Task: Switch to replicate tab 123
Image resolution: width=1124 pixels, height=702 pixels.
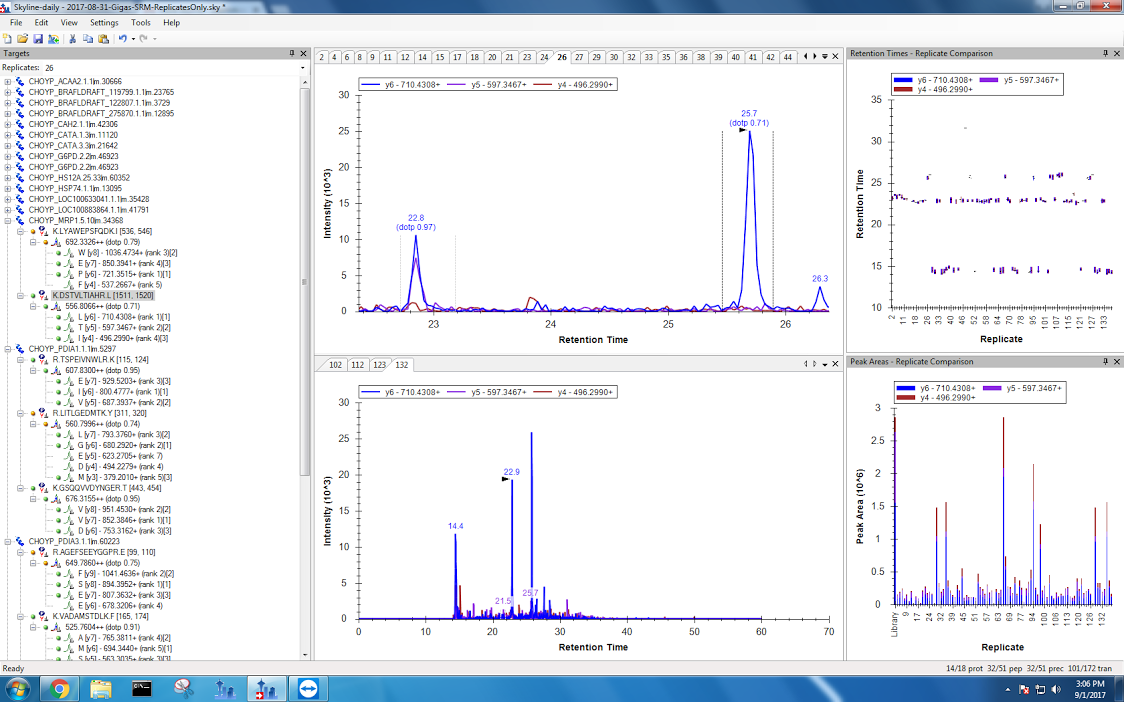Action: click(379, 365)
